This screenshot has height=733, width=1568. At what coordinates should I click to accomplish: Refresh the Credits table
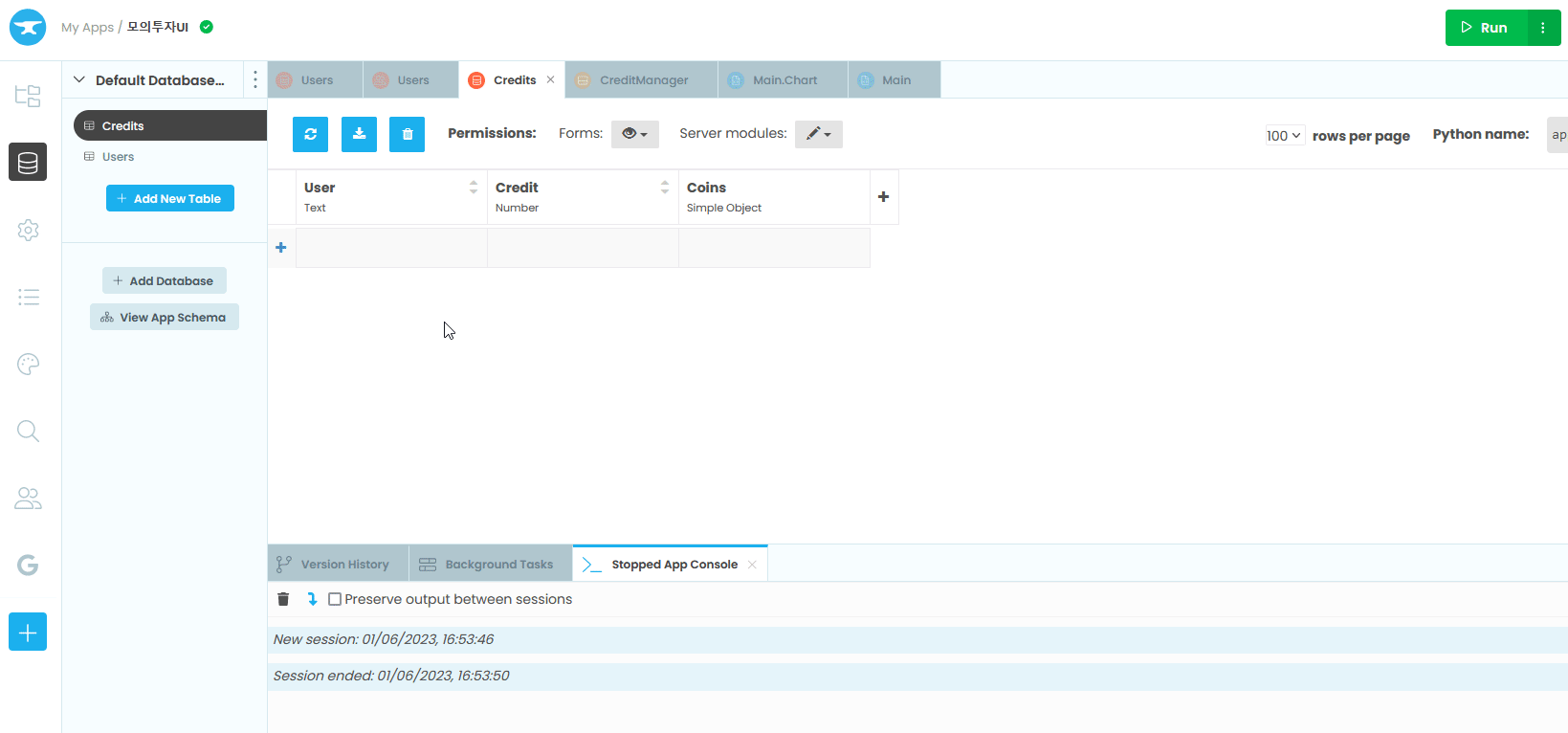point(310,134)
